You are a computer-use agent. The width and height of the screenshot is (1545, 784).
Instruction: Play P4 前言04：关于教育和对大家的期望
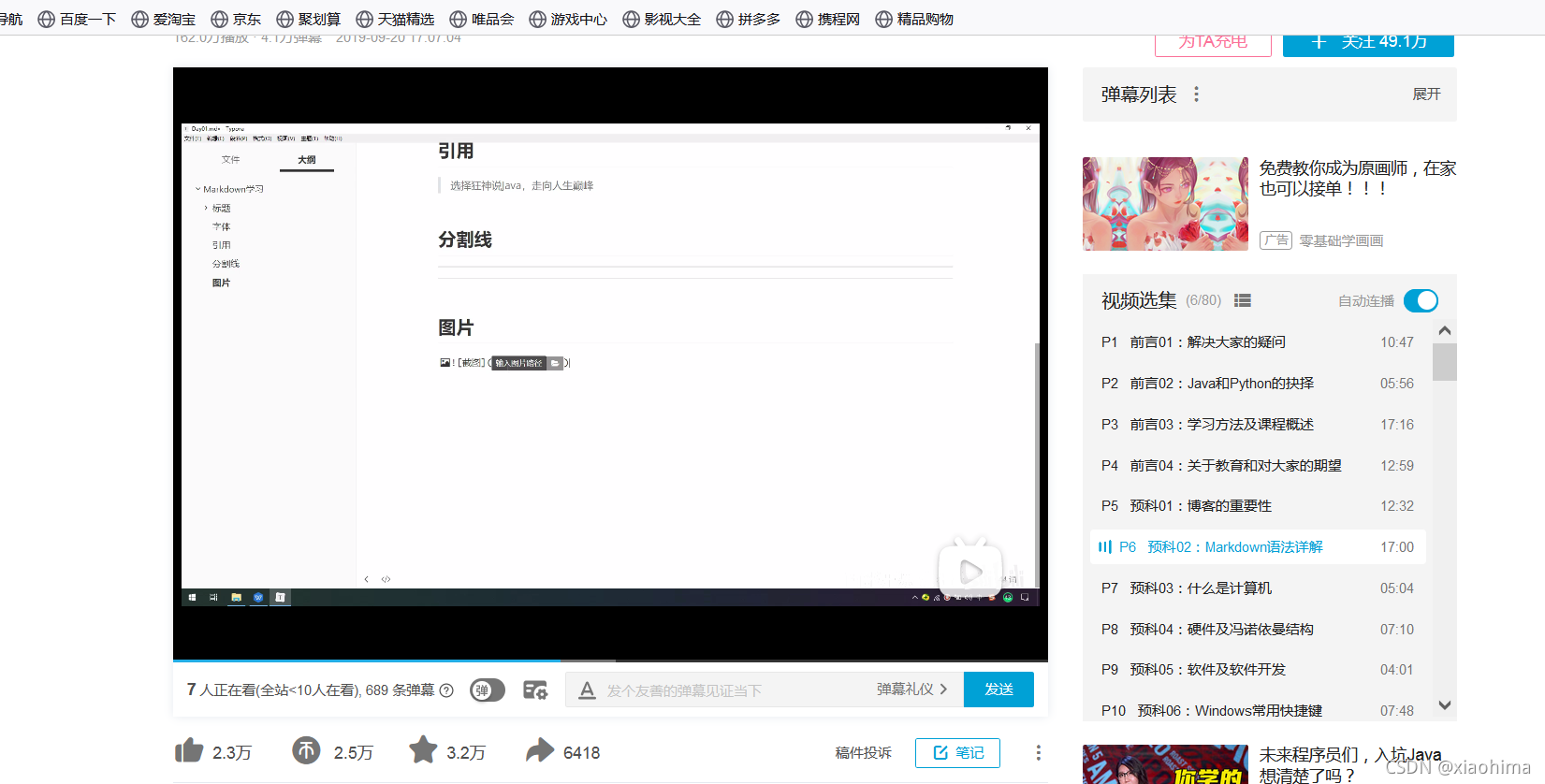(1258, 466)
